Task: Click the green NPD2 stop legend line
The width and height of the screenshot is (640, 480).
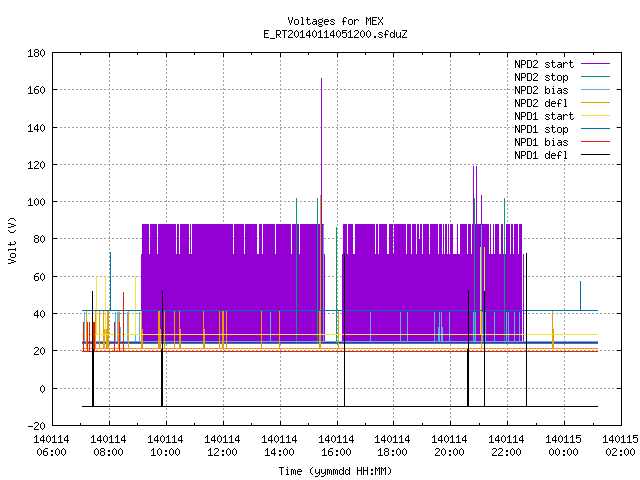Action: pyautogui.click(x=595, y=76)
